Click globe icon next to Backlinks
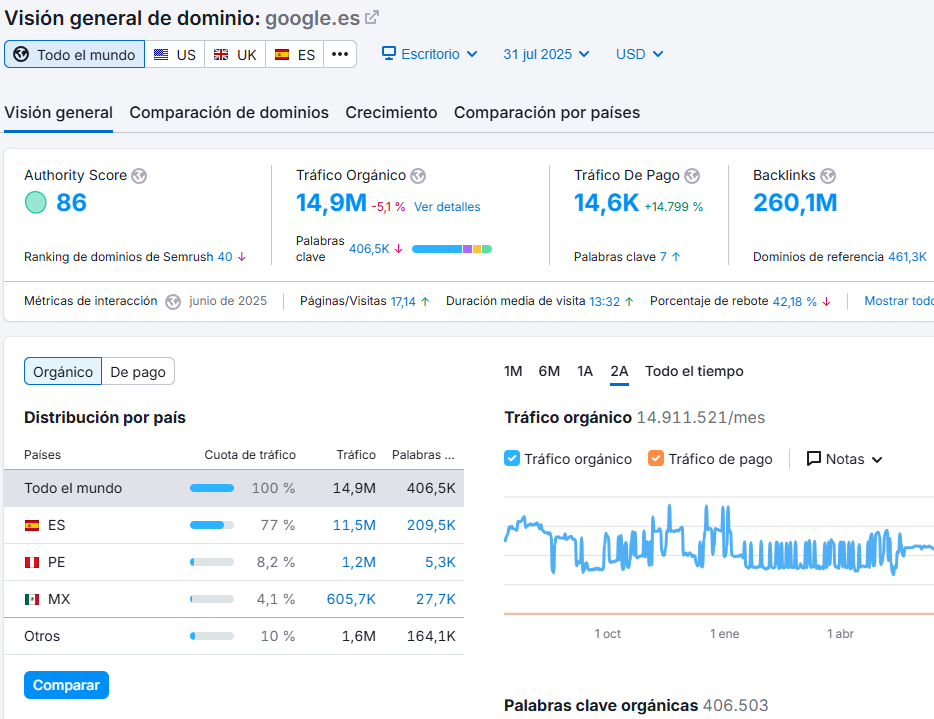Image resolution: width=934 pixels, height=719 pixels. tap(828, 176)
